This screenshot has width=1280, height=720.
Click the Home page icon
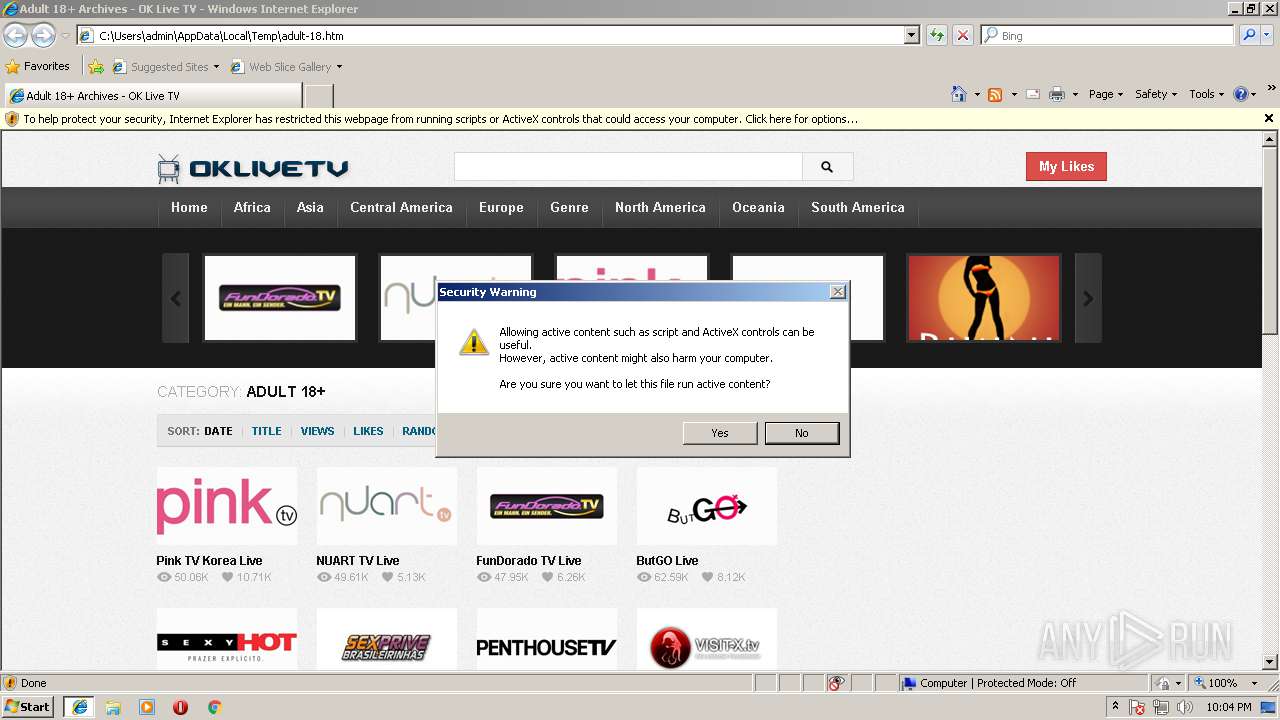pyautogui.click(x=959, y=94)
